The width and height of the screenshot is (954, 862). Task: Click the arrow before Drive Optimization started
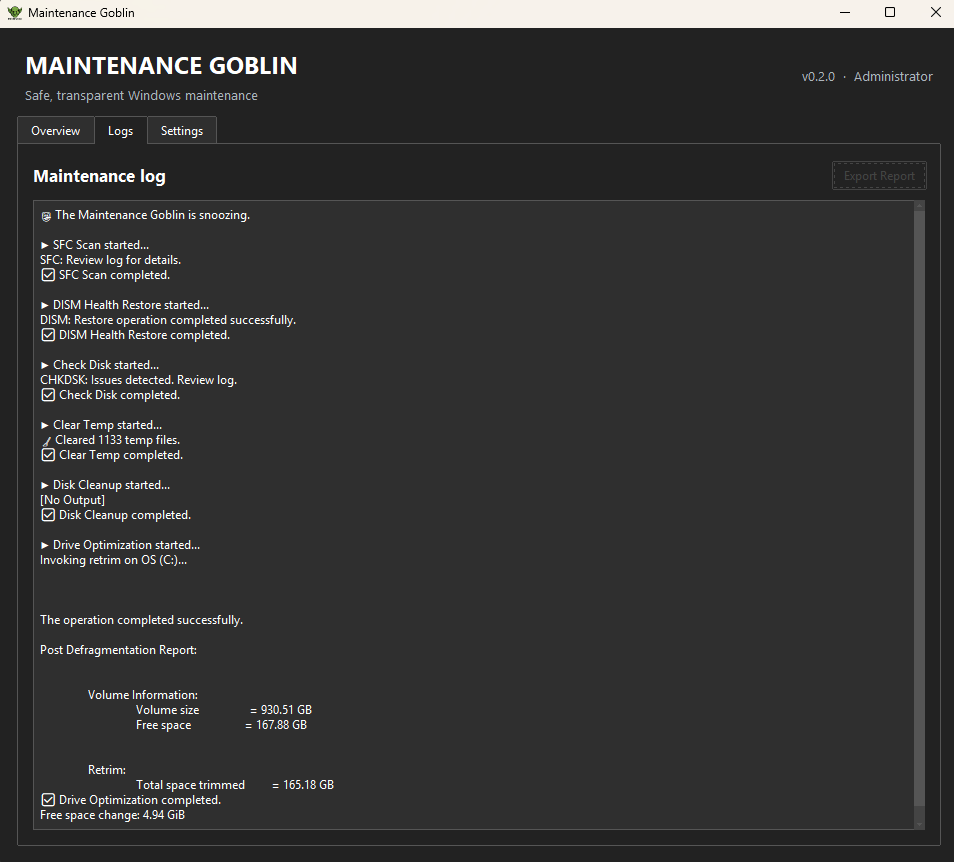click(44, 545)
